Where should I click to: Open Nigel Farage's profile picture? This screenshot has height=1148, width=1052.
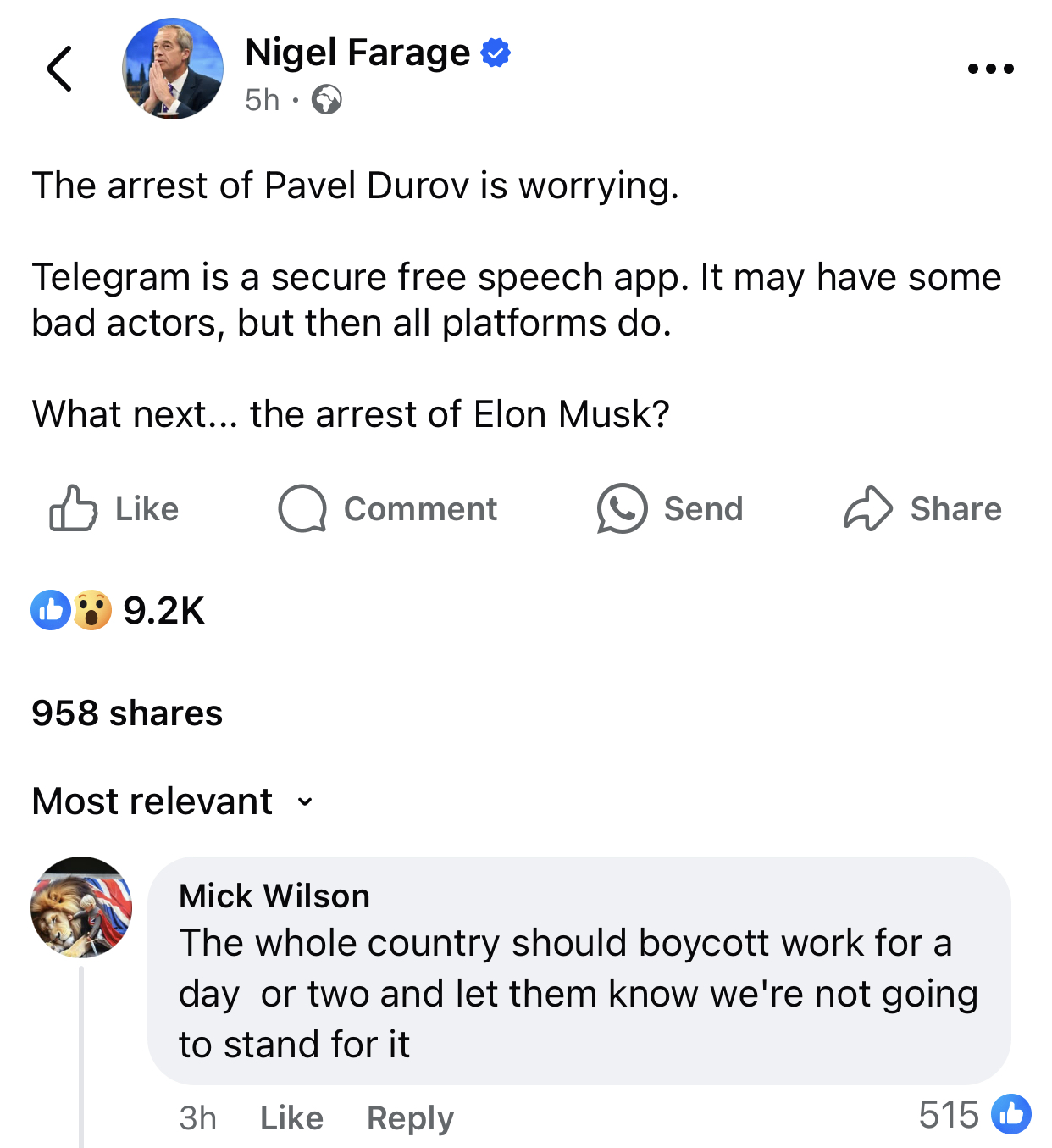pos(173,69)
